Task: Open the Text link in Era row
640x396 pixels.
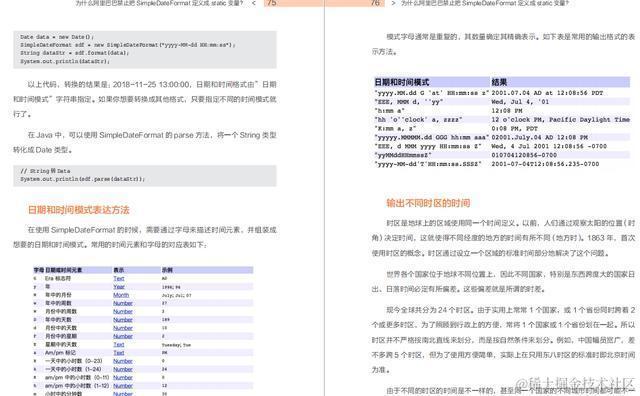Action: tap(119, 278)
